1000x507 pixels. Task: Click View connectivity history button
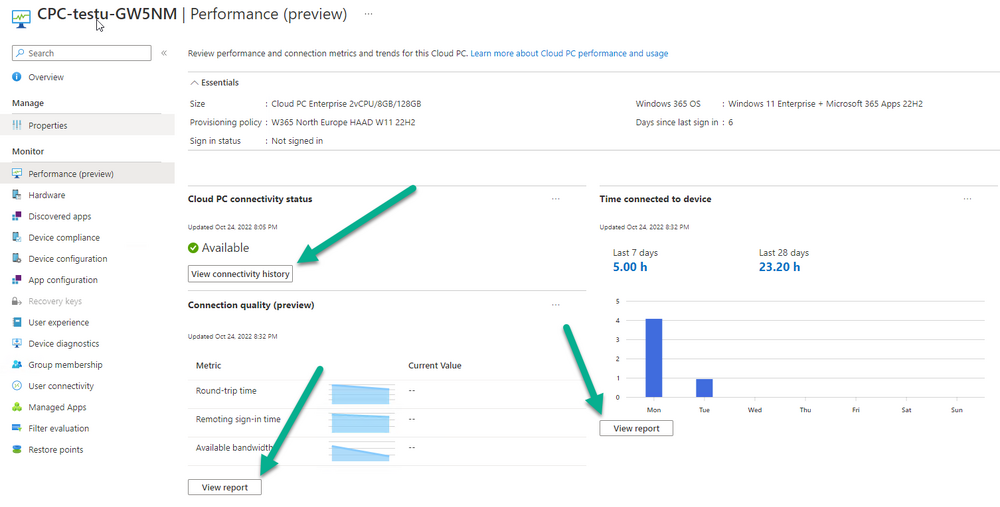(x=240, y=274)
